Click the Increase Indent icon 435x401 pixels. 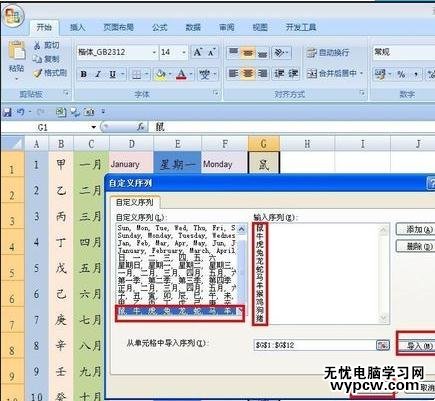[293, 73]
